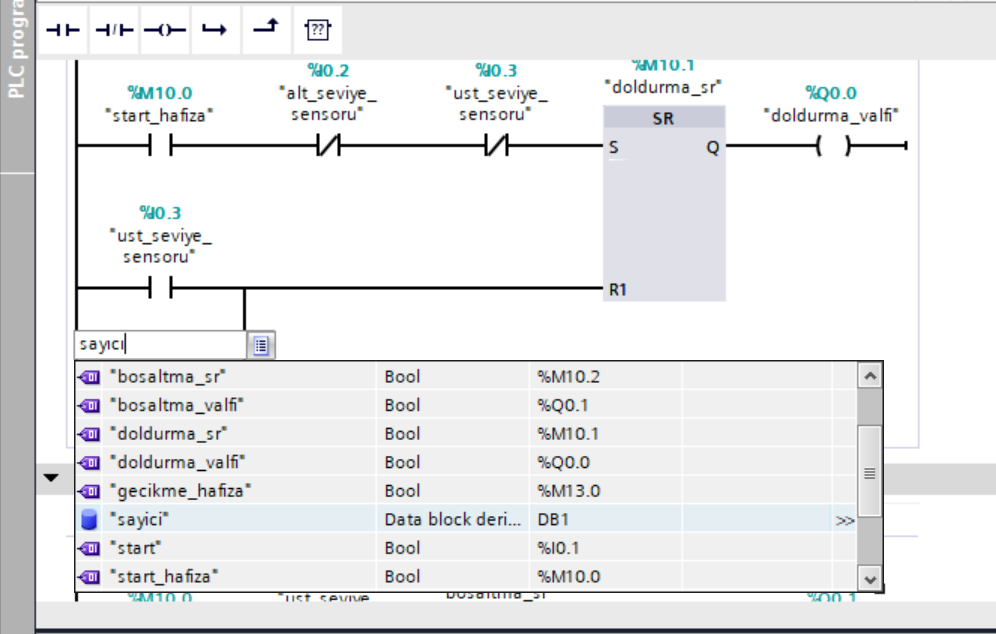996x634 pixels.
Task: Click the %Q0.0 address above the coil
Action: pos(831,93)
